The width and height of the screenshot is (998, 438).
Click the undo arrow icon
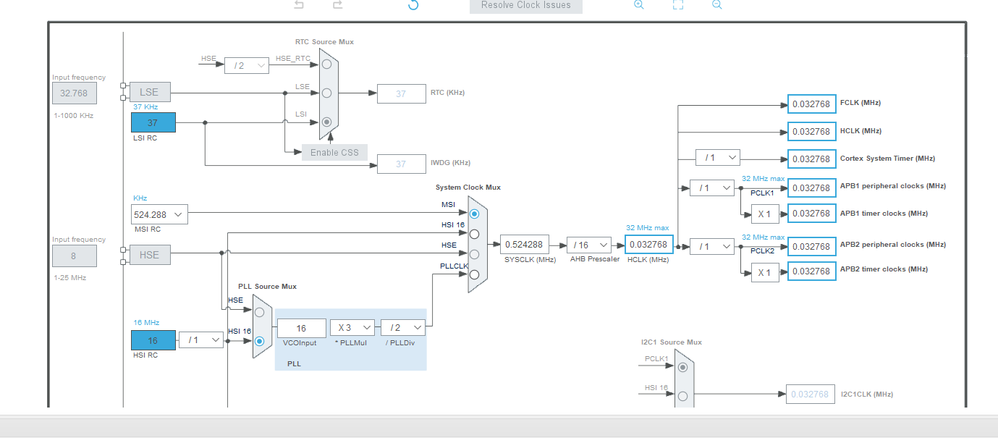point(299,5)
